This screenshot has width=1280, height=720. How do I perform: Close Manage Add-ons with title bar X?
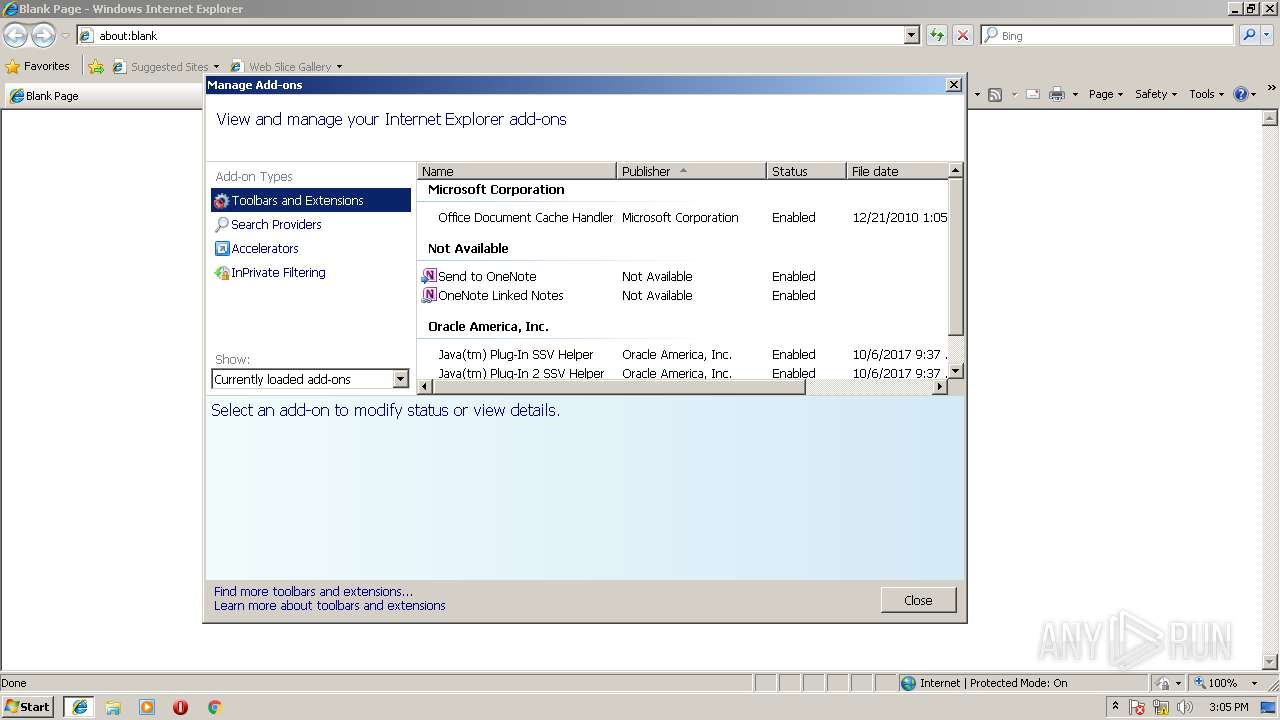point(953,85)
